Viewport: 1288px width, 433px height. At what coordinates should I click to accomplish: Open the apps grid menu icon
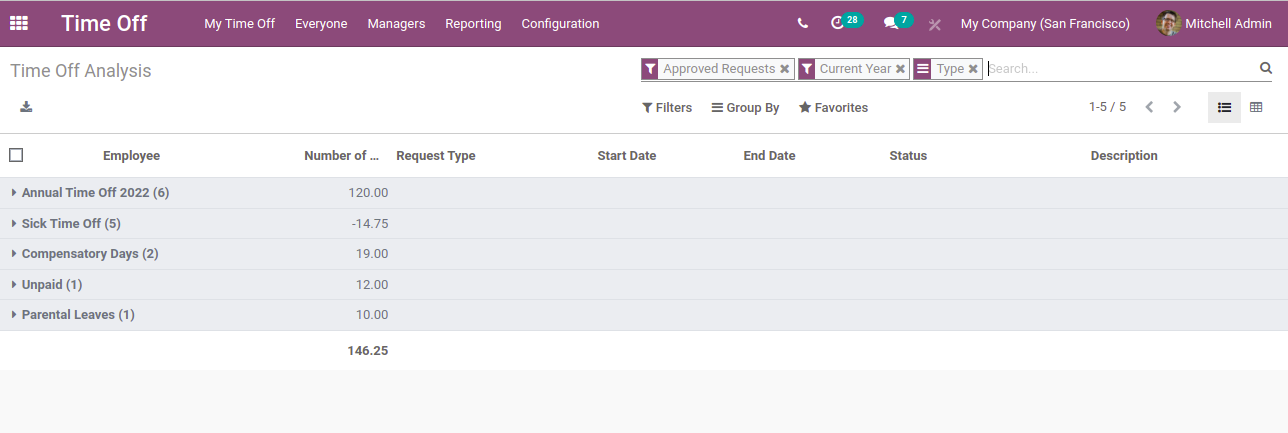[19, 23]
